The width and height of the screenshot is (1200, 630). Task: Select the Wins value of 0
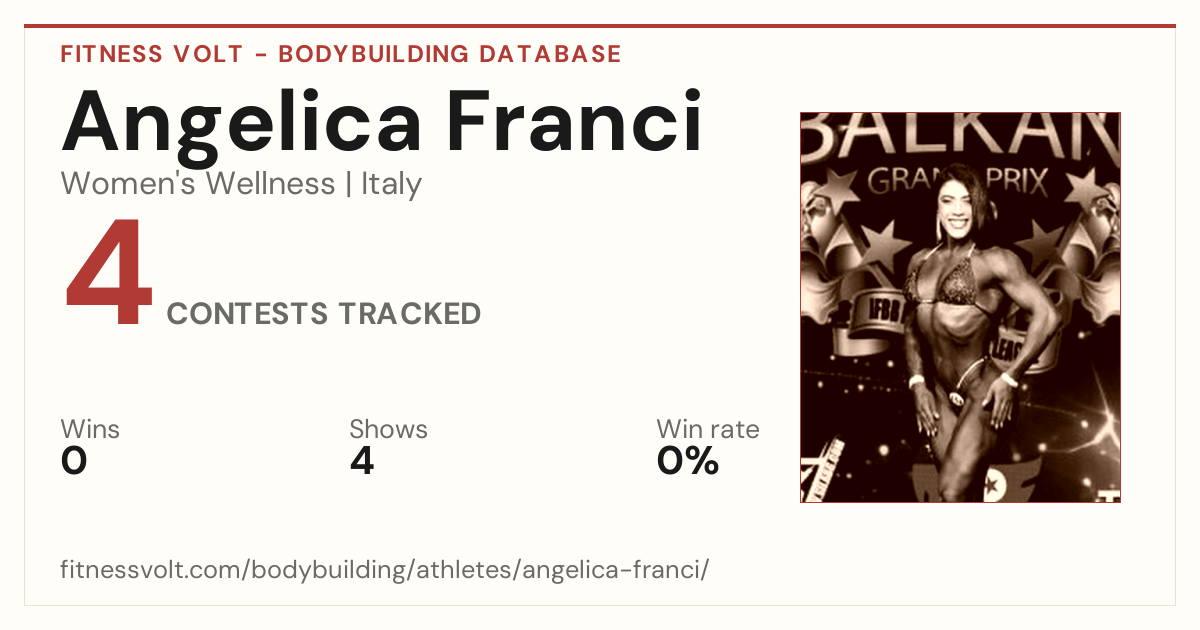coord(74,461)
